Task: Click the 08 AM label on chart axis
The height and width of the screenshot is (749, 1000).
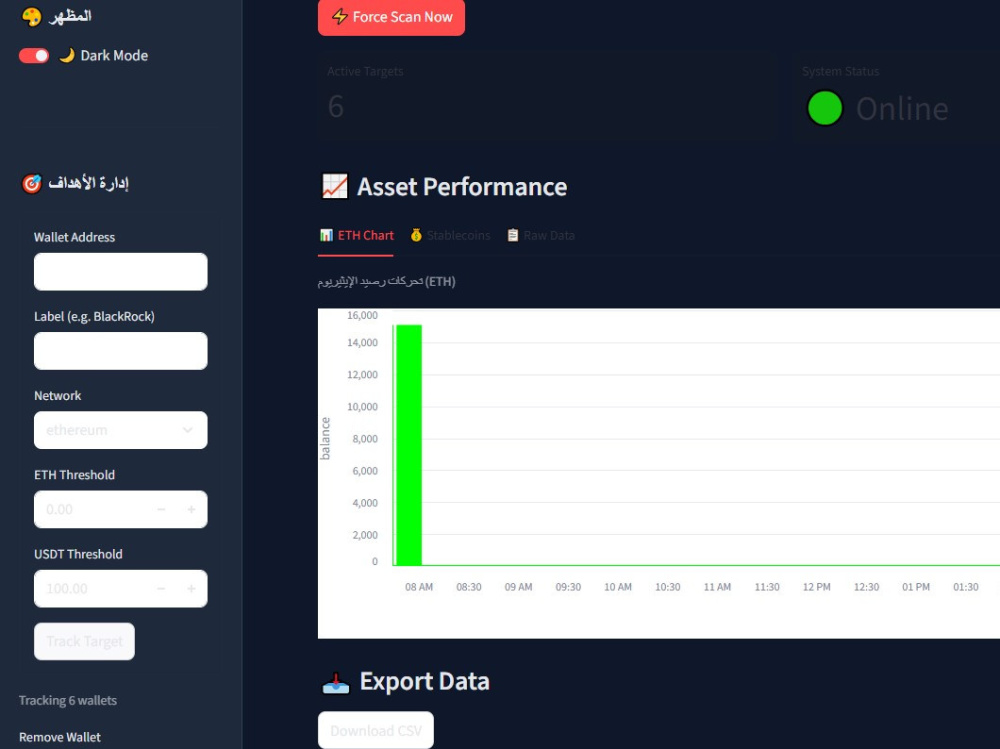Action: (419, 587)
